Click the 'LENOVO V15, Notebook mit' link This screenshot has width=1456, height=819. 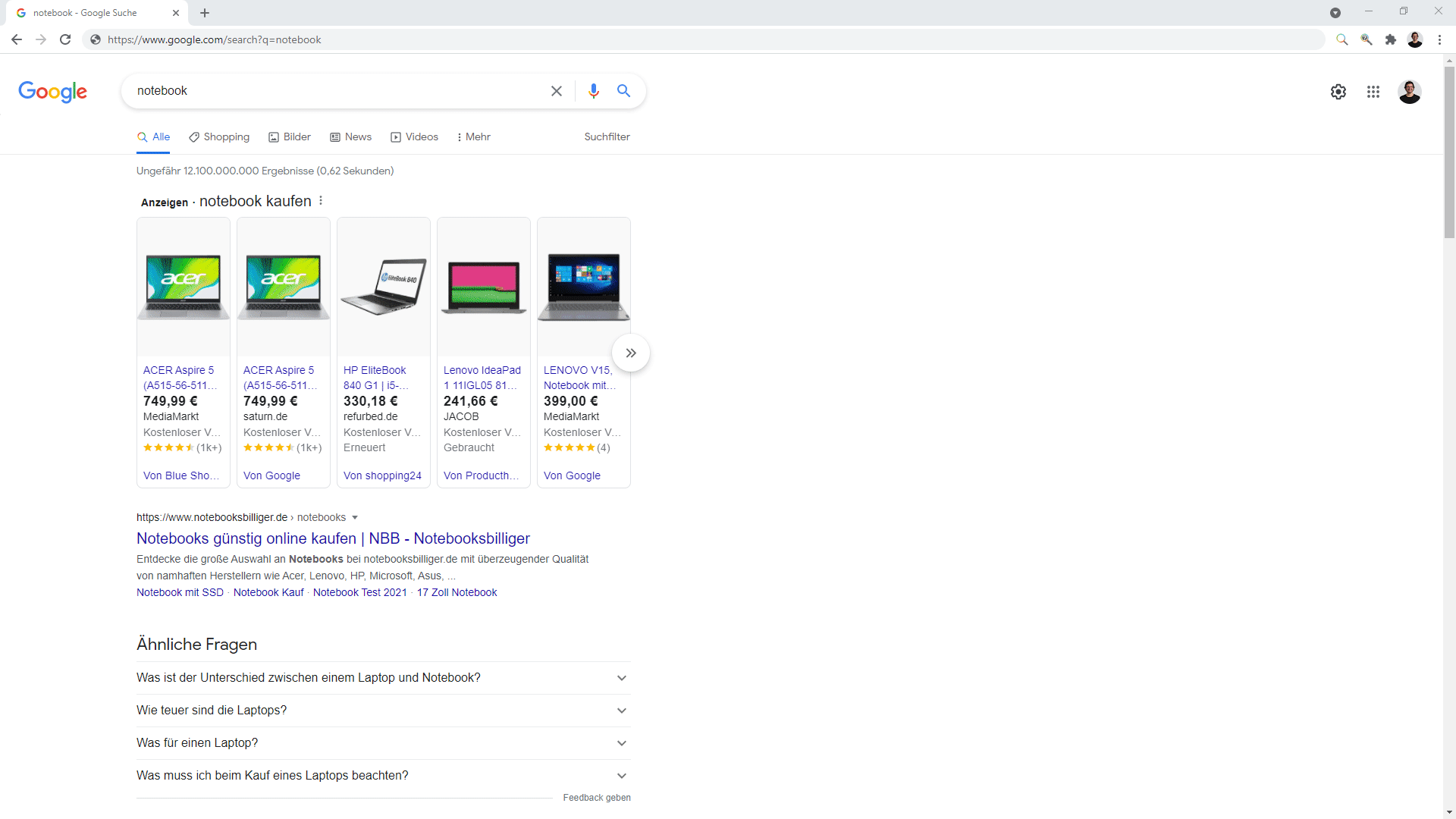(x=579, y=378)
